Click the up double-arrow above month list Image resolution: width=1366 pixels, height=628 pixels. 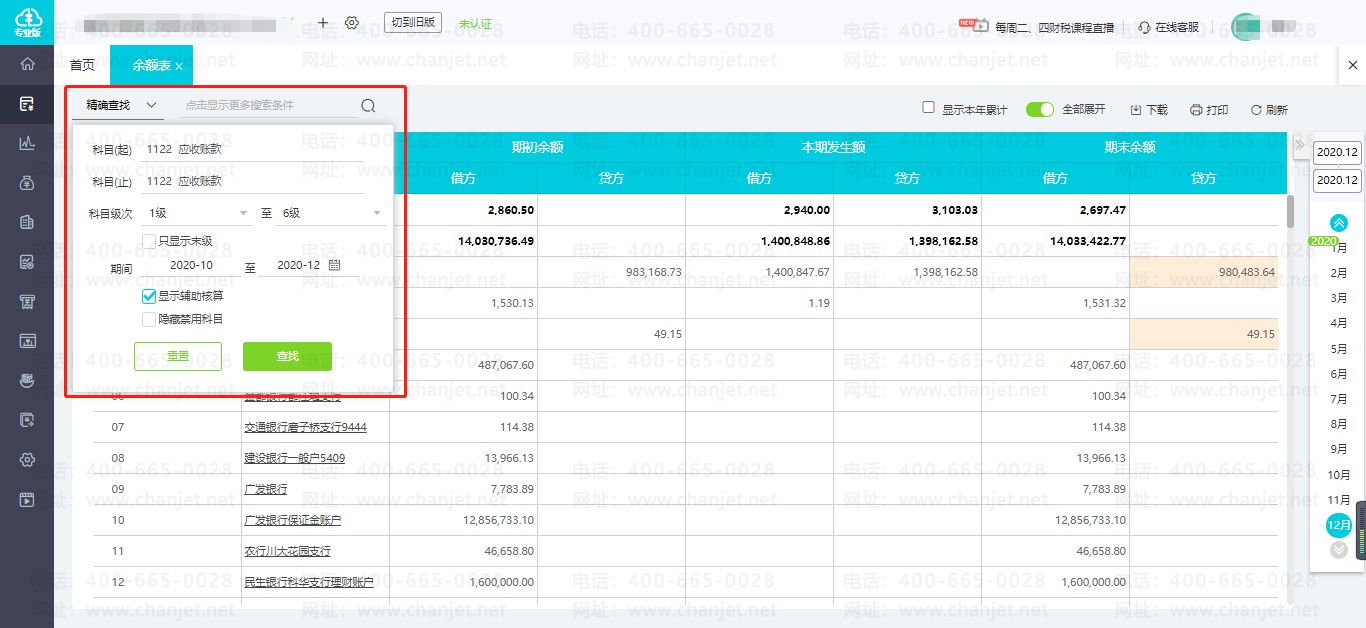pos(1338,222)
